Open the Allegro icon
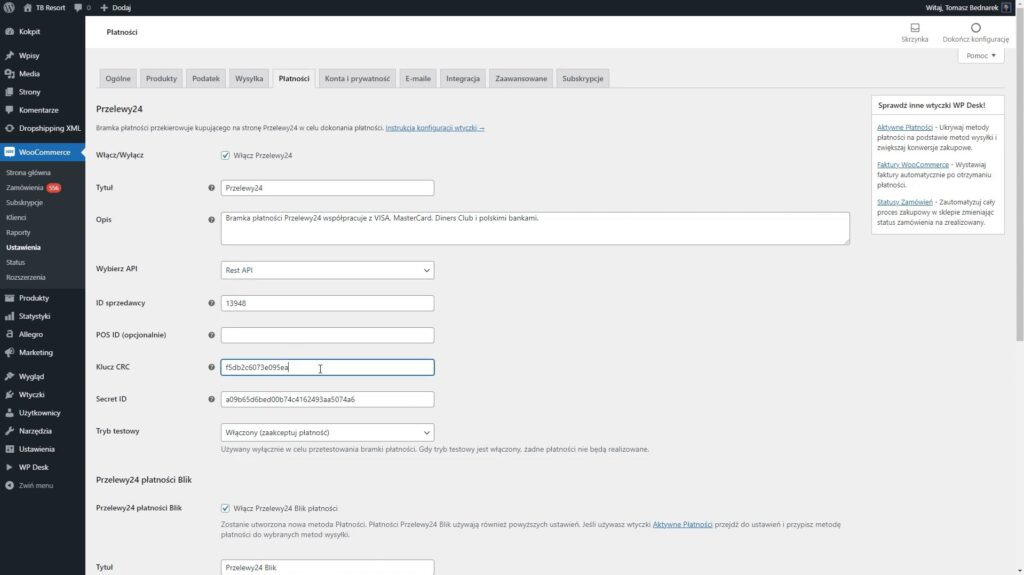Screen dimensions: 1024x575 click(9, 334)
